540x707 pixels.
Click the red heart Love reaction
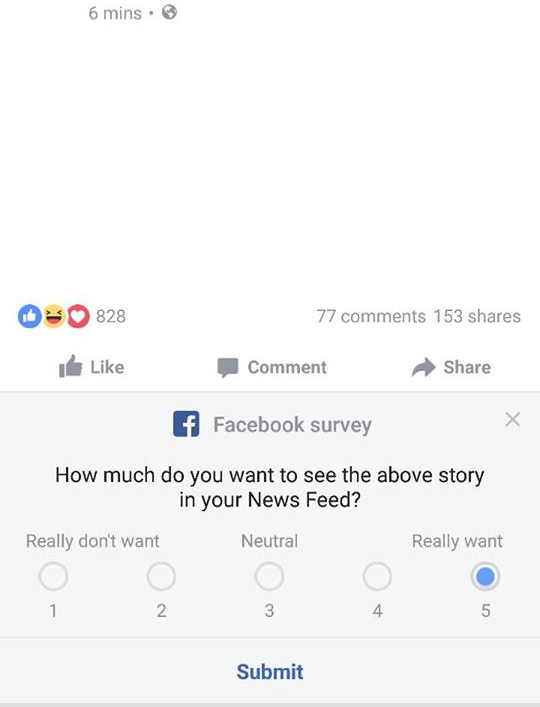78,317
